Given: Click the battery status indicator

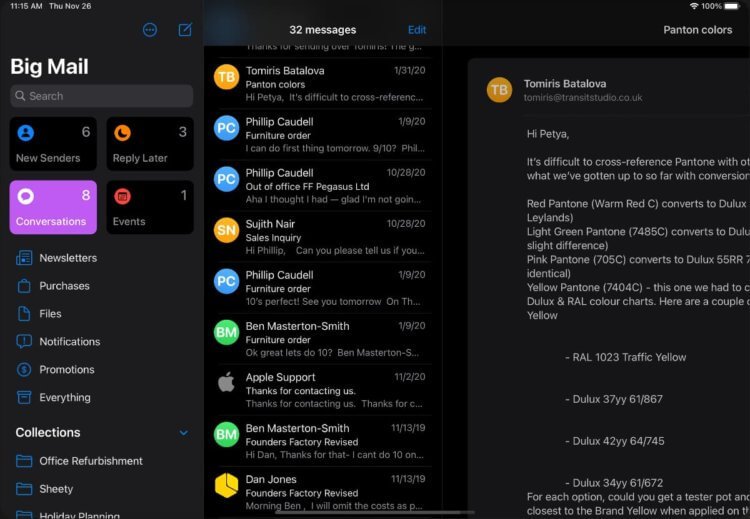Looking at the screenshot, I should coord(732,6).
